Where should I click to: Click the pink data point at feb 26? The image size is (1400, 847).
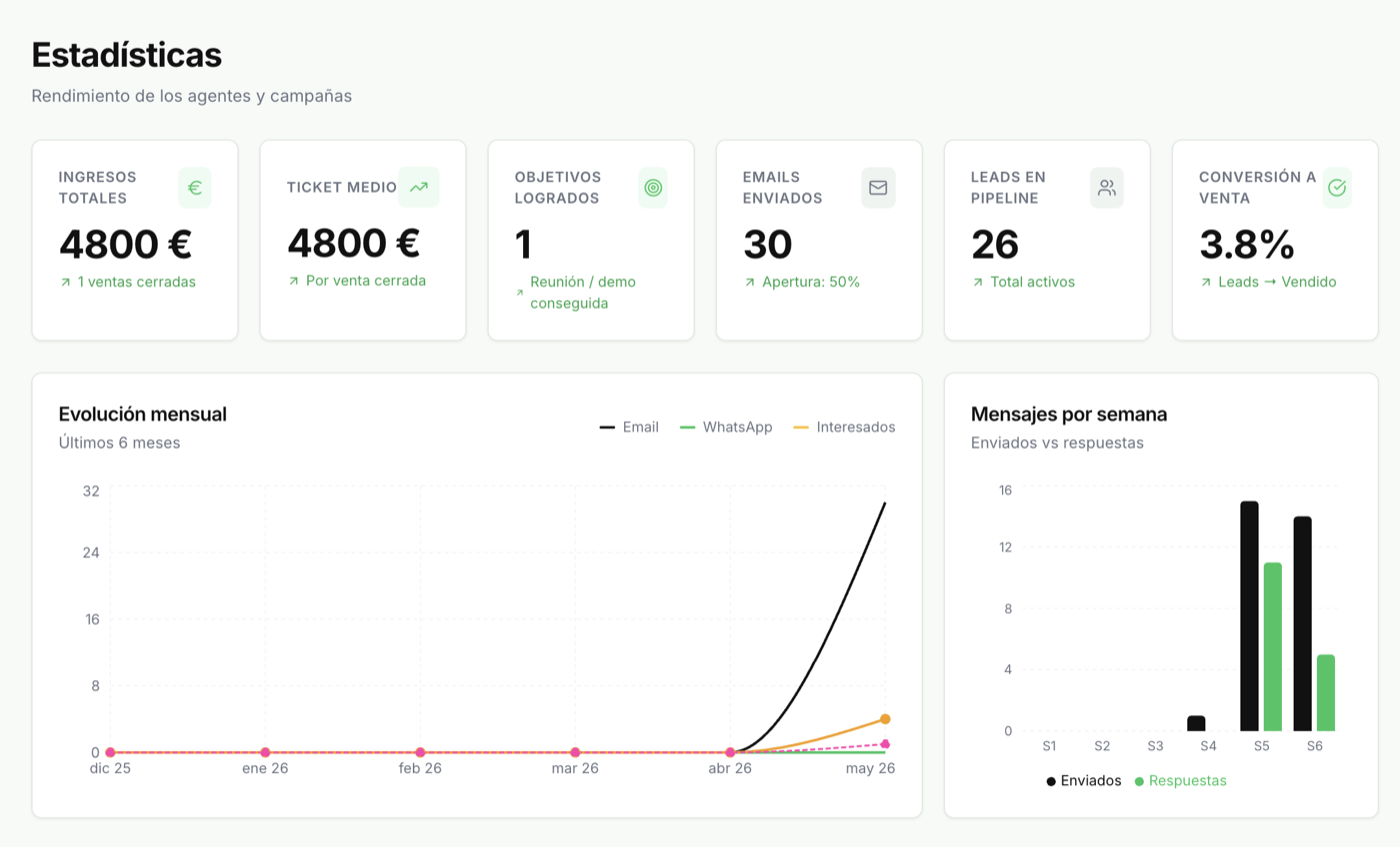pyautogui.click(x=420, y=752)
